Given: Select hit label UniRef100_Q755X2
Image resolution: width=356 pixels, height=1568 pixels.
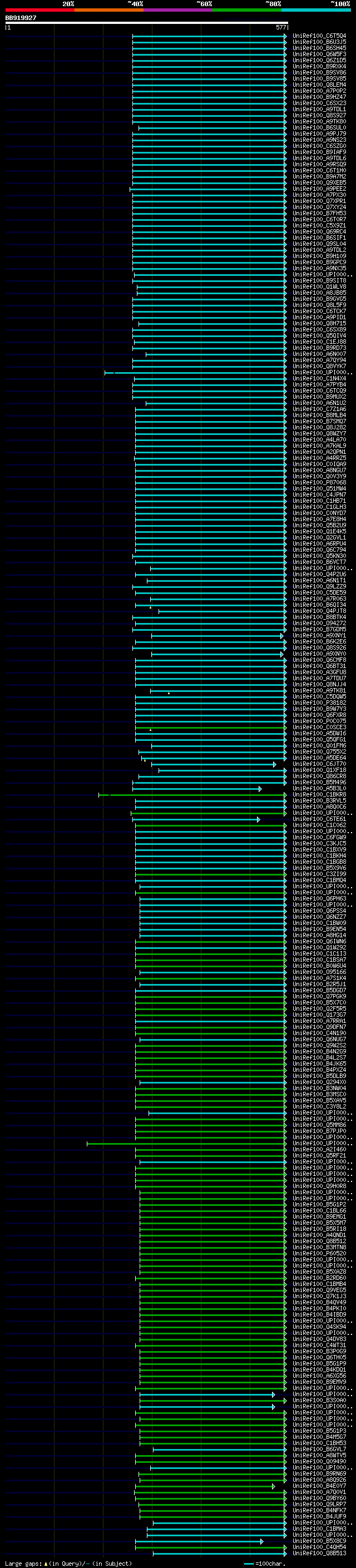Looking at the screenshot, I should tap(319, 752).
